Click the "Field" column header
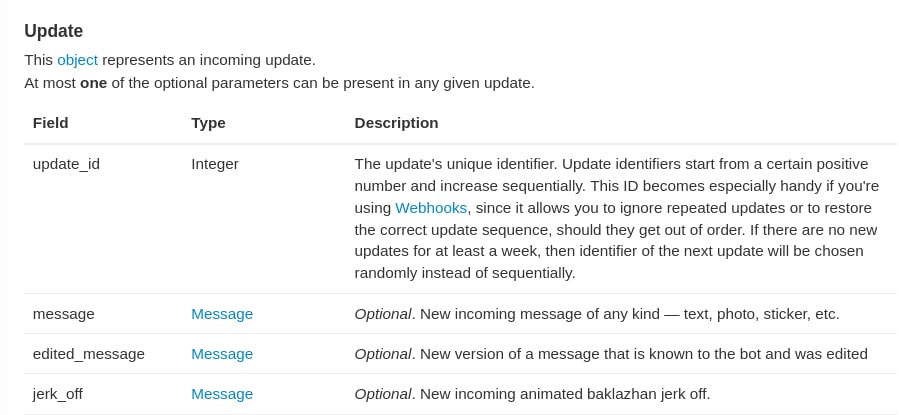Viewport: 899px width, 415px height. tap(51, 123)
